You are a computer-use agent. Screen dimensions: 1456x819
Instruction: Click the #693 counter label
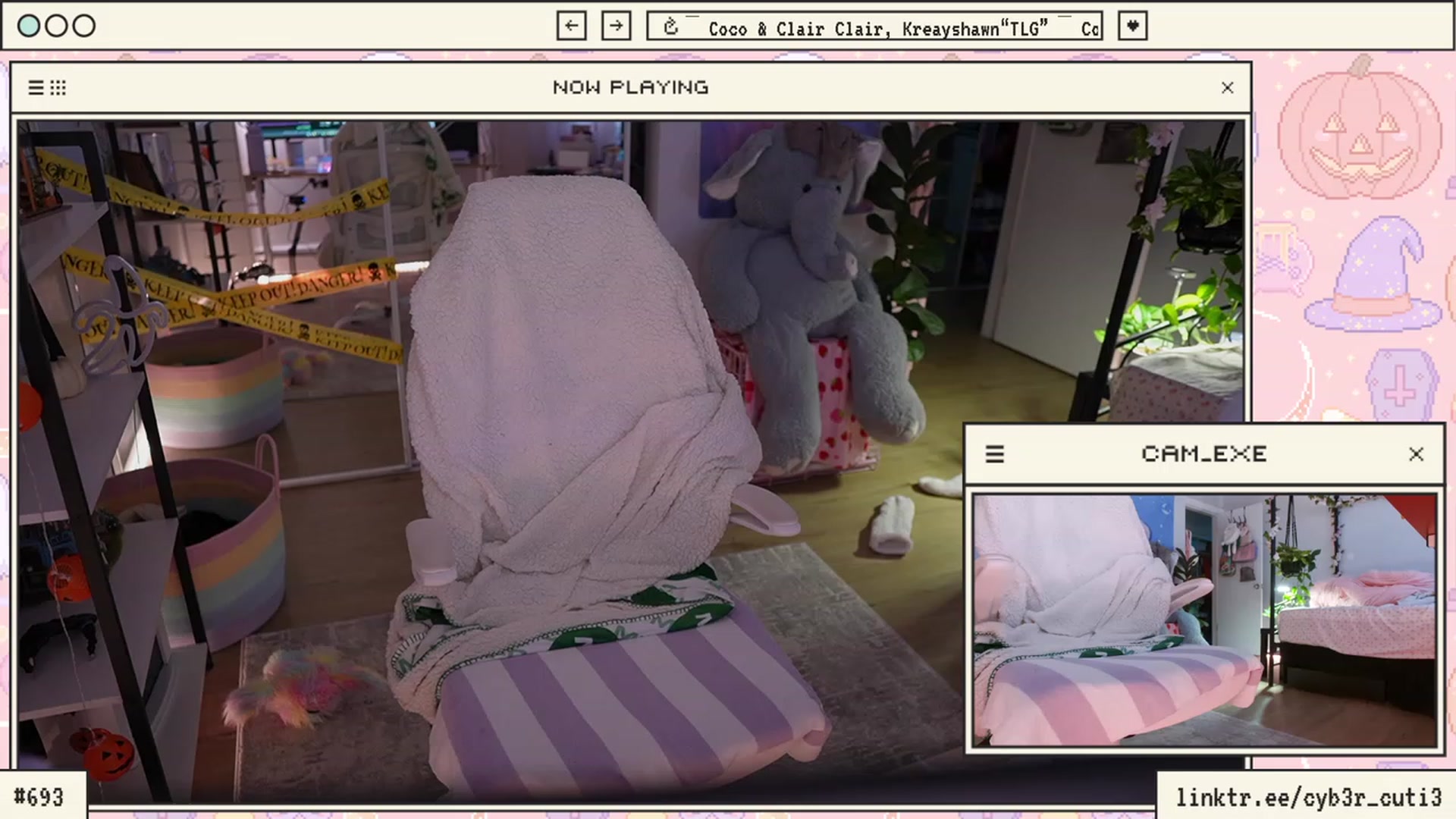(39, 797)
